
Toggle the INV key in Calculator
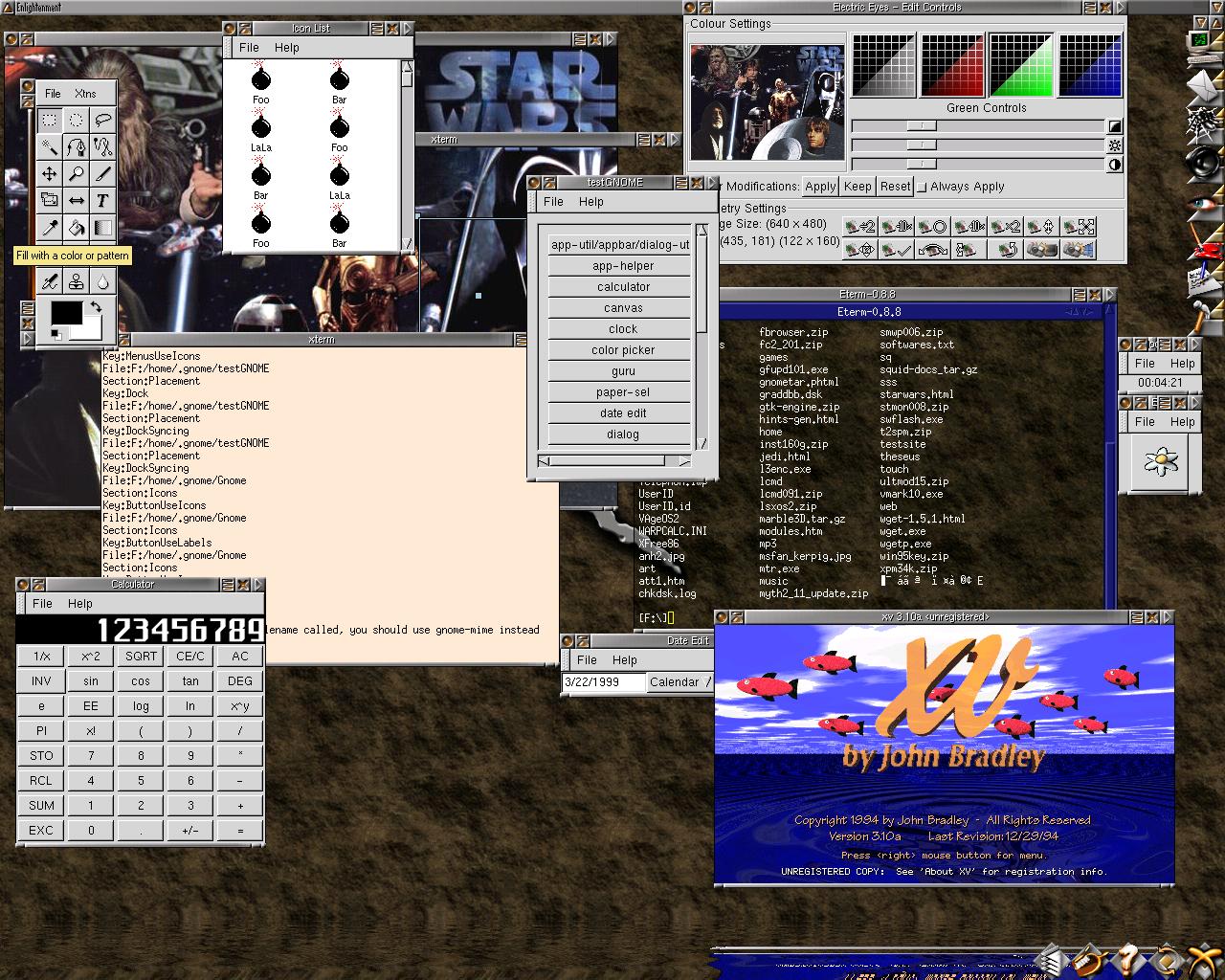coord(41,681)
